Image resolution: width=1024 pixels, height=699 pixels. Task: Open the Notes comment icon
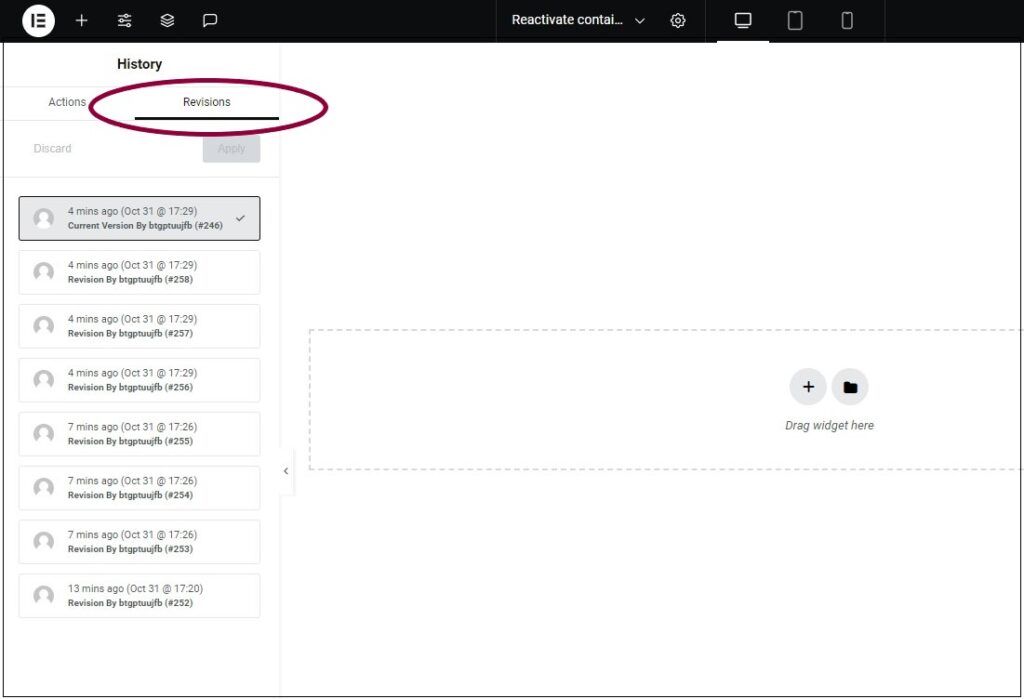[210, 20]
